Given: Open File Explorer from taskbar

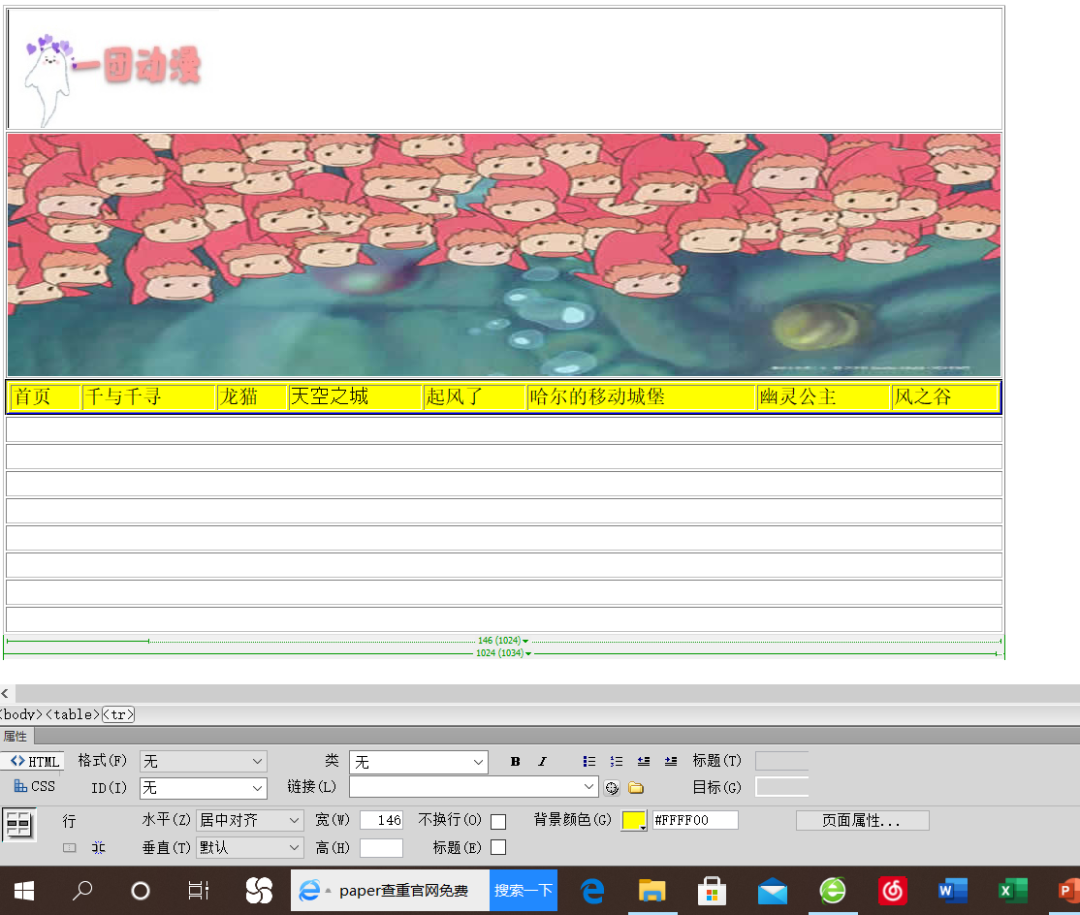Looking at the screenshot, I should click(x=652, y=891).
